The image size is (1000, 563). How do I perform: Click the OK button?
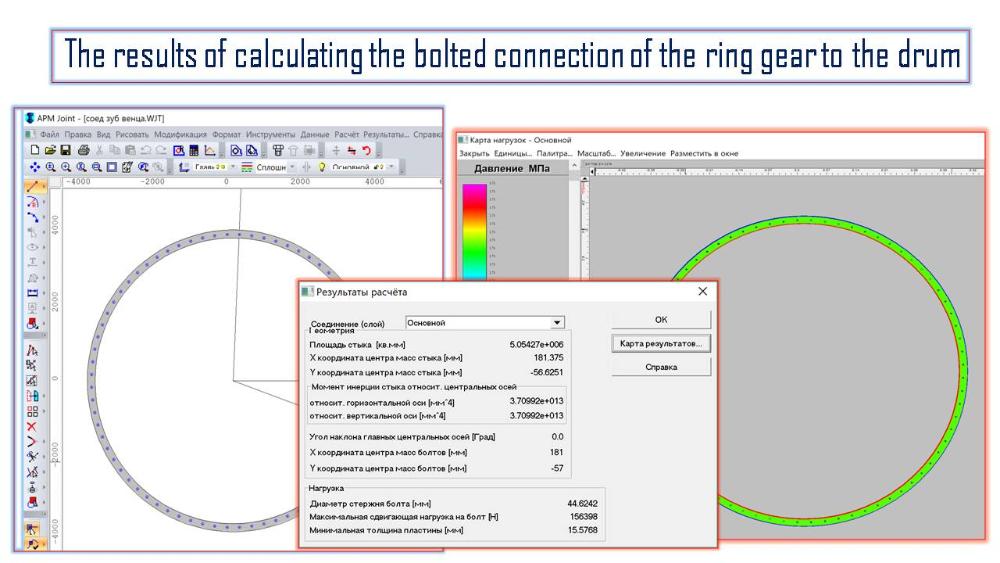pyautogui.click(x=660, y=320)
